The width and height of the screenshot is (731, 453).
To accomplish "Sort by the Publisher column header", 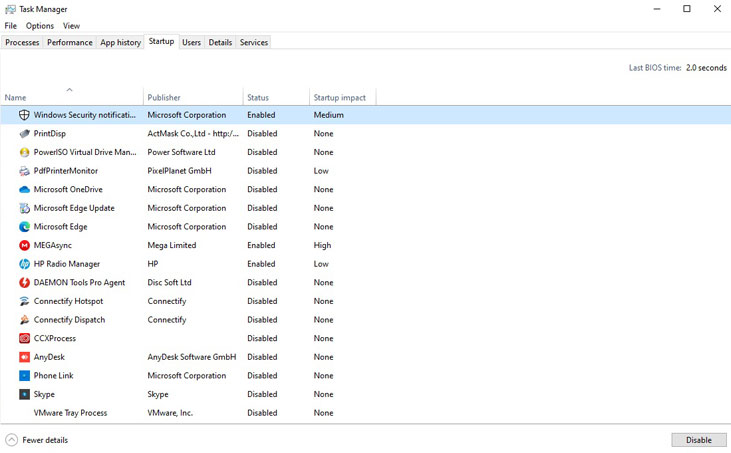I will pyautogui.click(x=193, y=97).
